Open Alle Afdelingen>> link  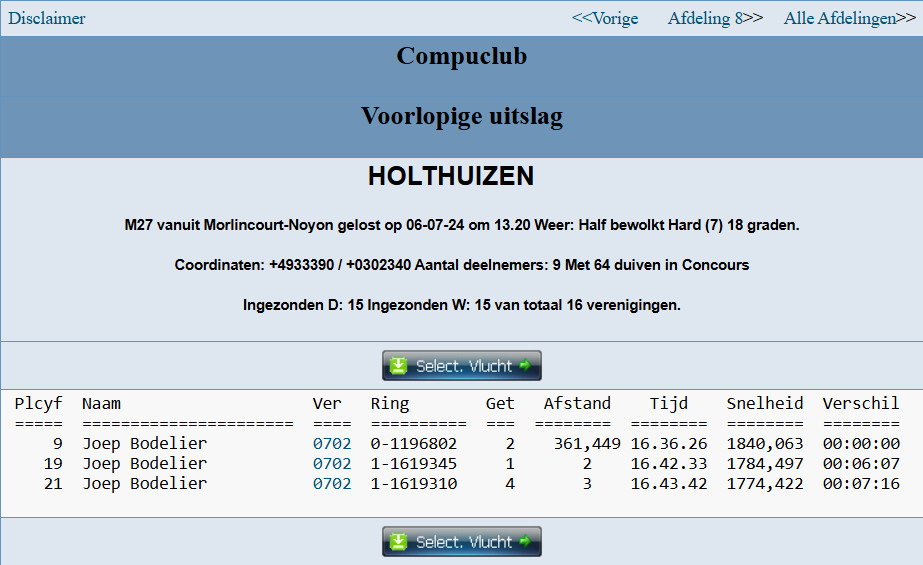(849, 18)
